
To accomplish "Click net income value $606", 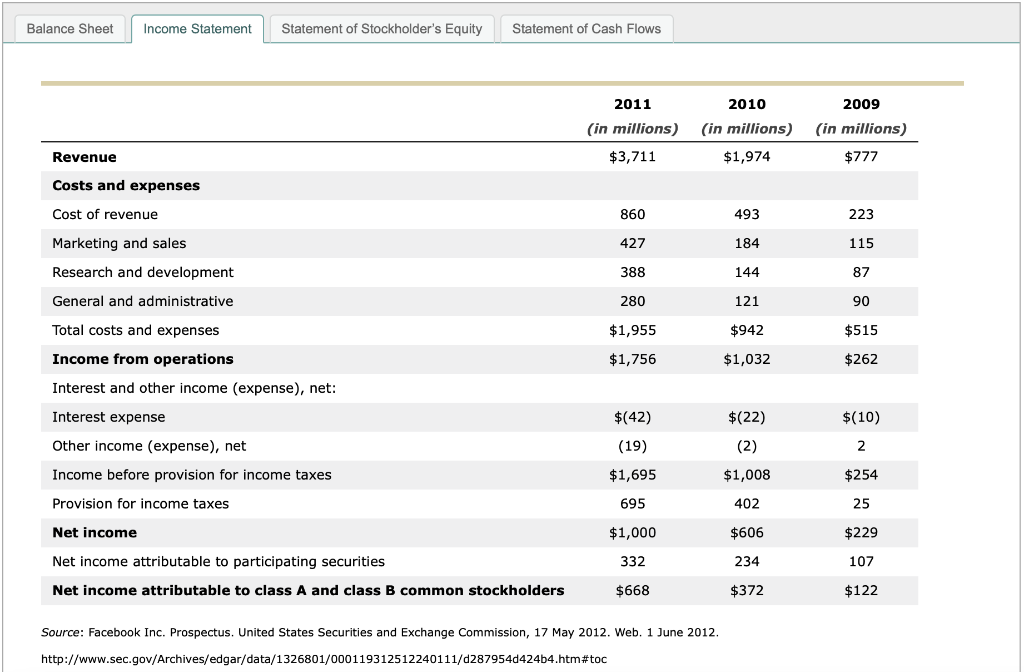I will [x=746, y=533].
